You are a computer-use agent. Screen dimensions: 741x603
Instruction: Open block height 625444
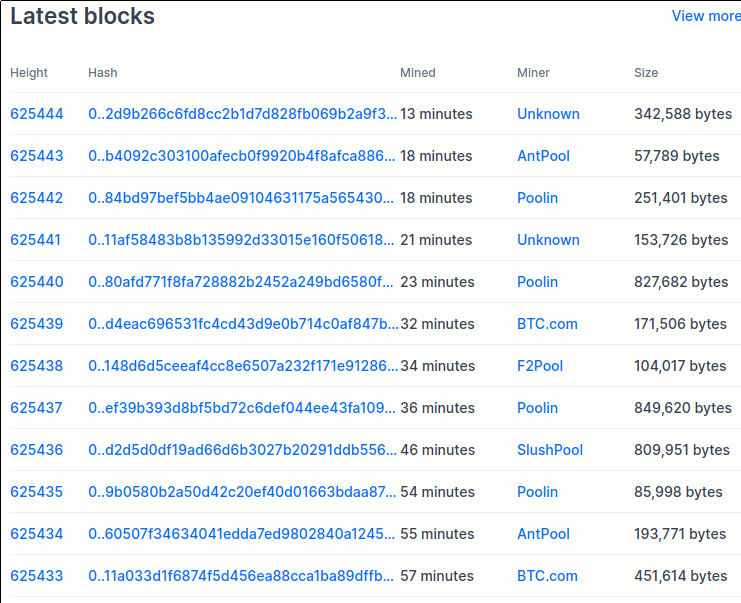[37, 114]
